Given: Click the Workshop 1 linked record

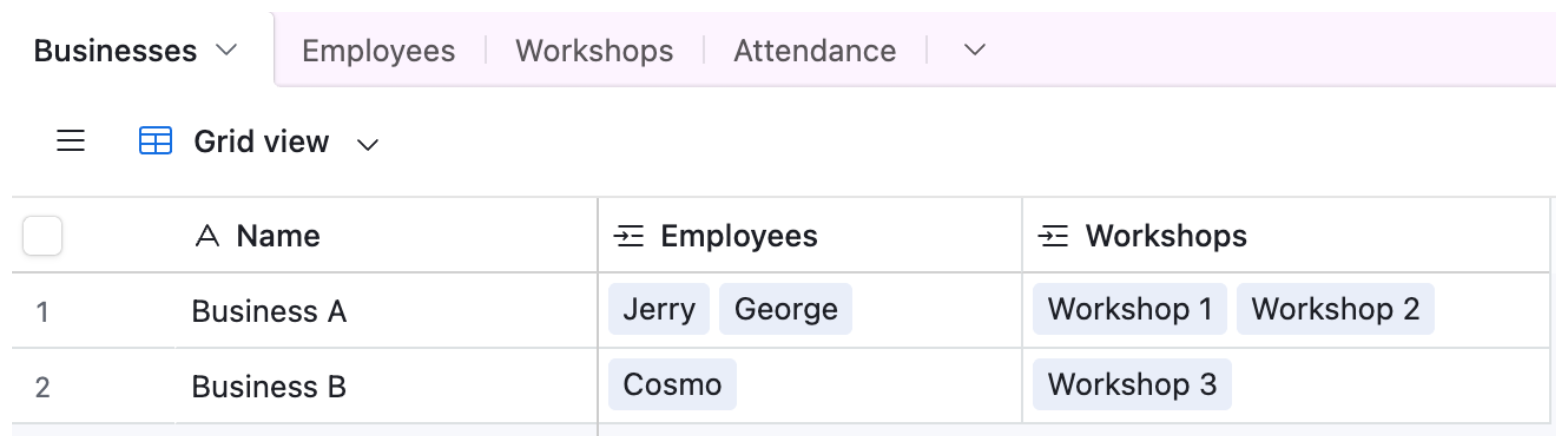Looking at the screenshot, I should coord(1129,309).
